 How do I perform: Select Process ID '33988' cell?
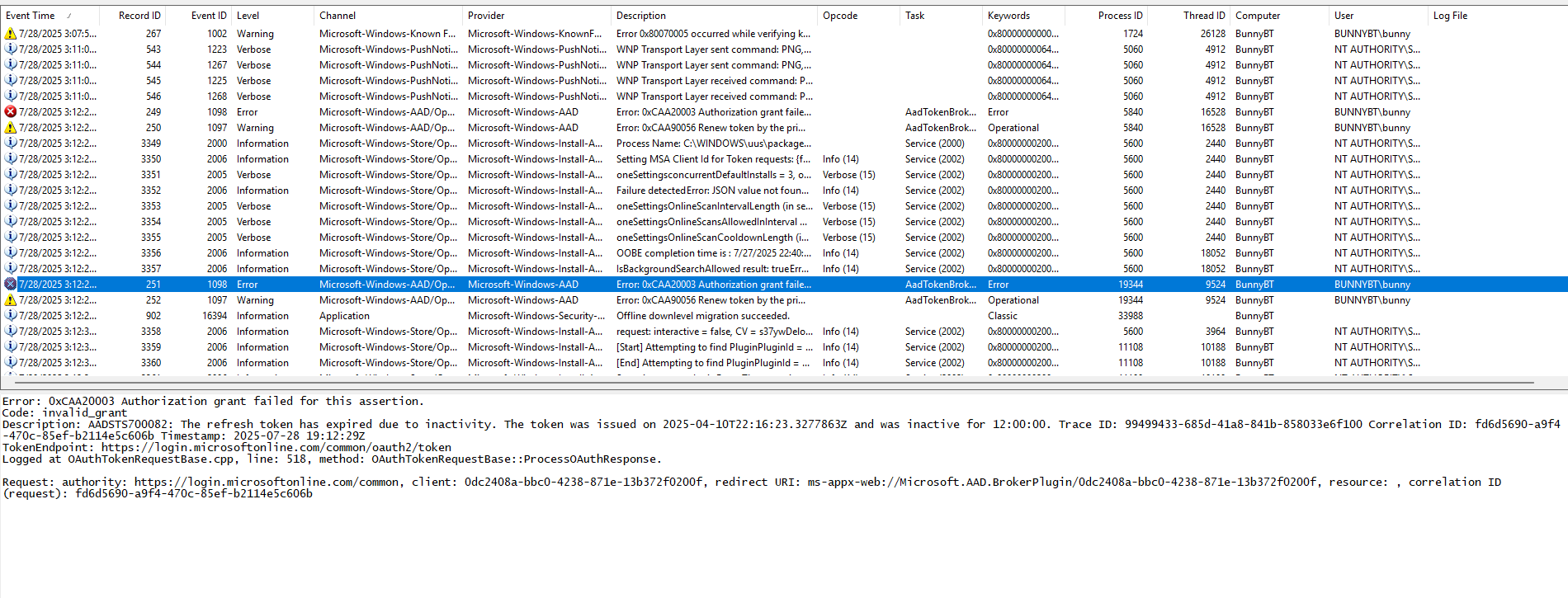1131,316
